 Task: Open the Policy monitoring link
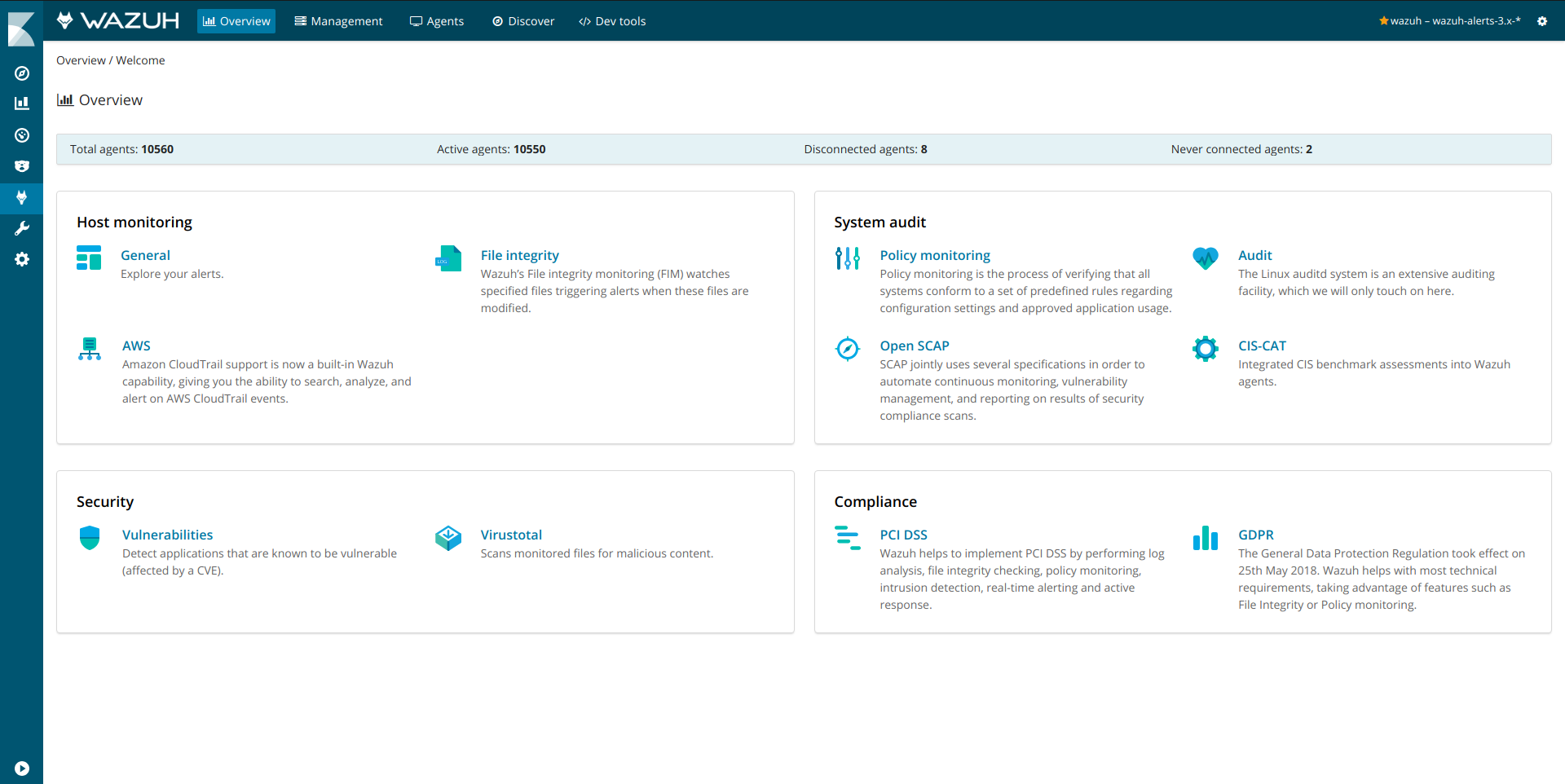935,255
